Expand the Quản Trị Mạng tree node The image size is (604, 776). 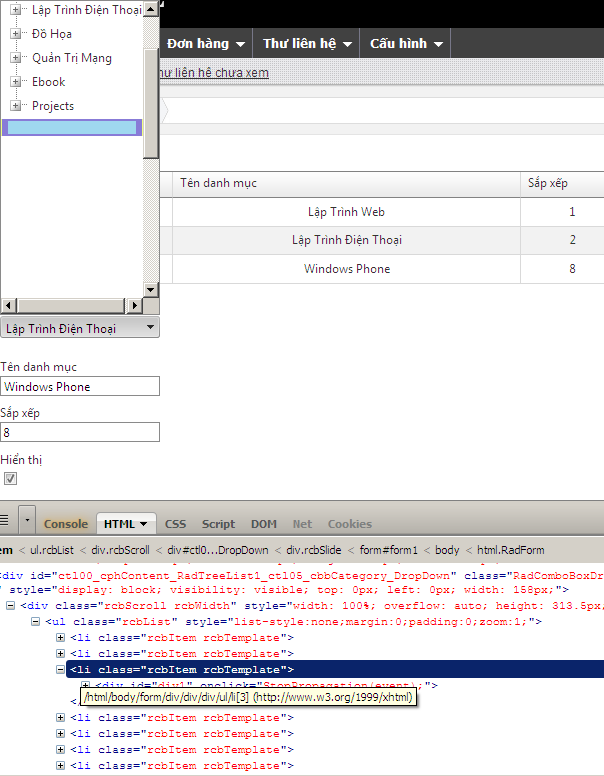coord(15,57)
